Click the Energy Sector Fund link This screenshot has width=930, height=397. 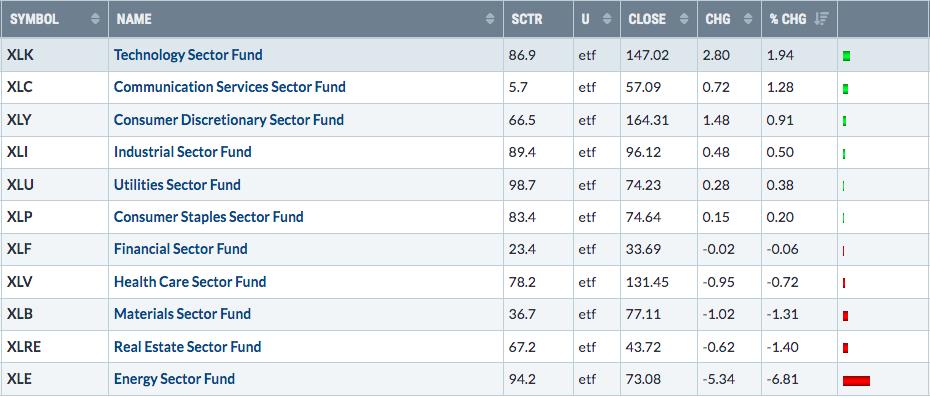coord(174,379)
